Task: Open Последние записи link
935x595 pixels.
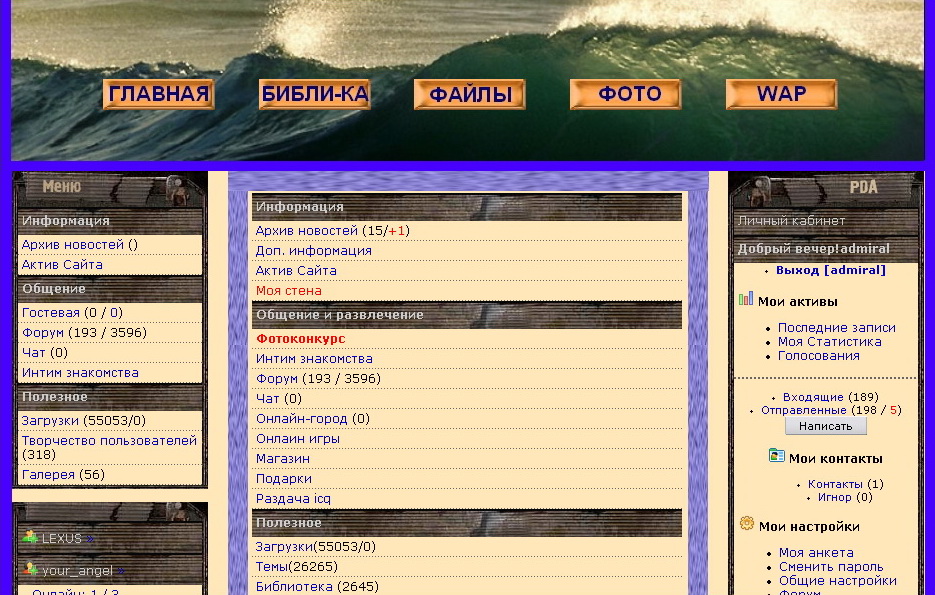Action: tap(837, 328)
